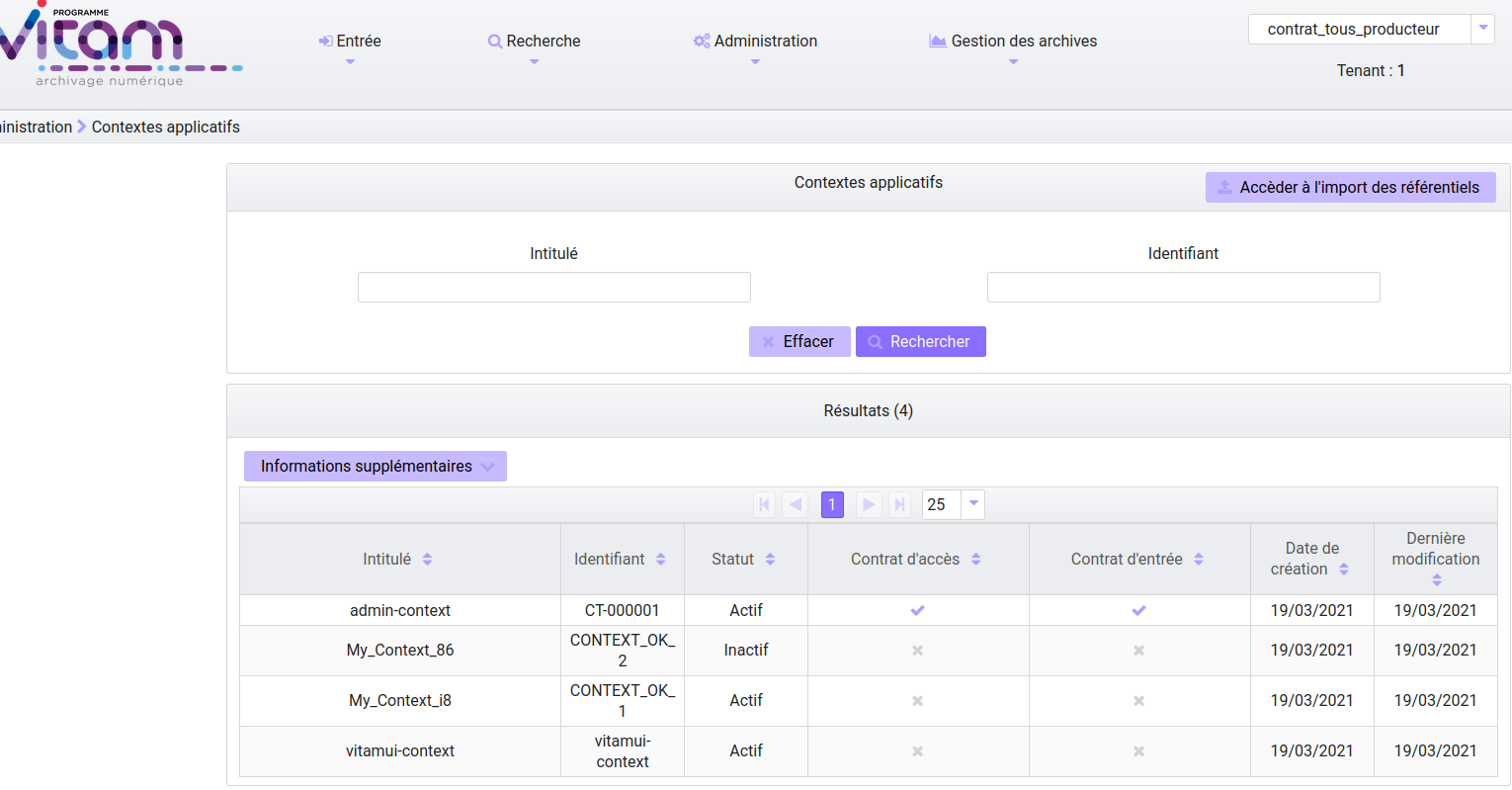This screenshot has height=790, width=1512.
Task: Sort results by Intitulé column arrows
Action: pos(427,560)
